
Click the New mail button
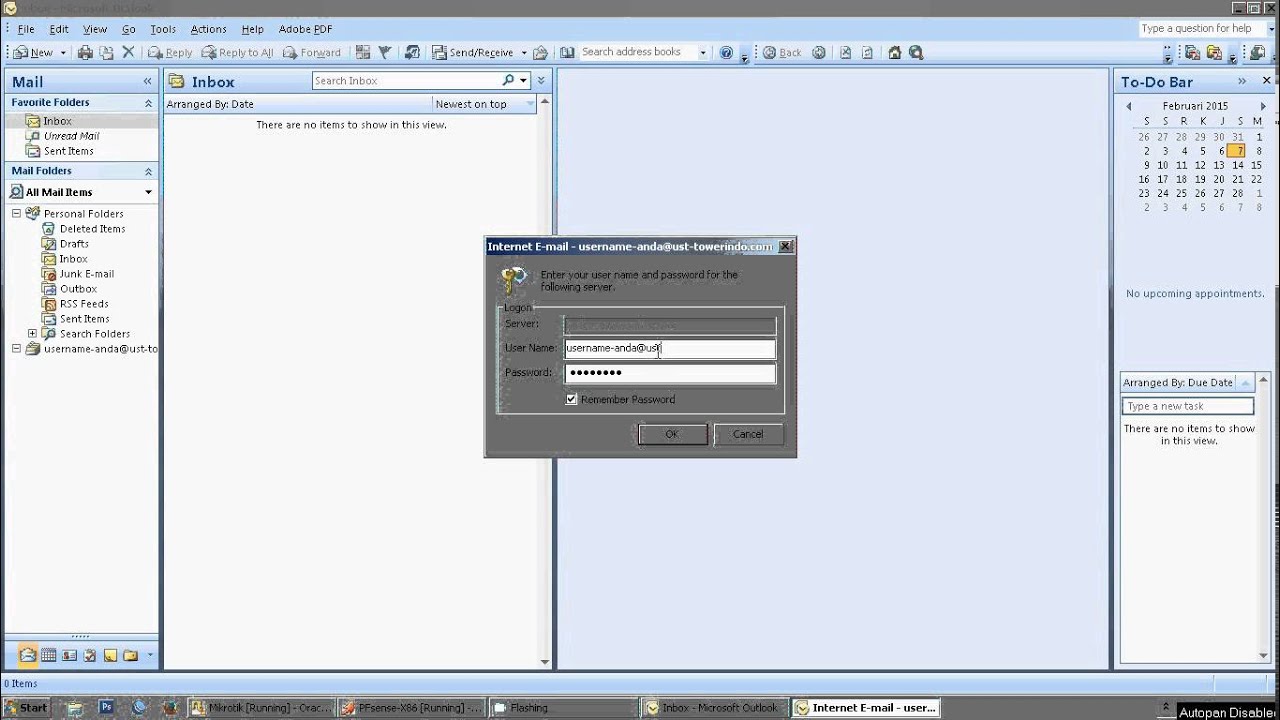coord(34,53)
